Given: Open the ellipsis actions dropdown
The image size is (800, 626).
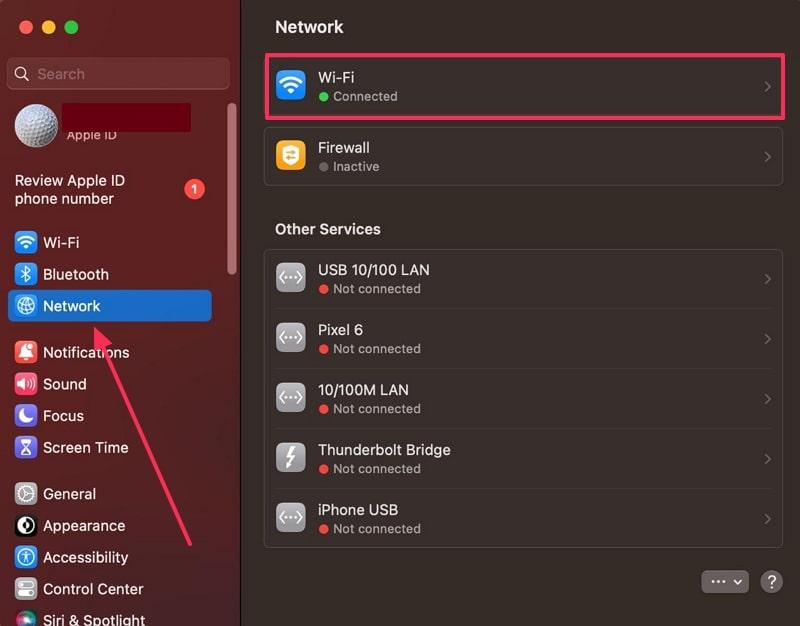Looking at the screenshot, I should 725,581.
